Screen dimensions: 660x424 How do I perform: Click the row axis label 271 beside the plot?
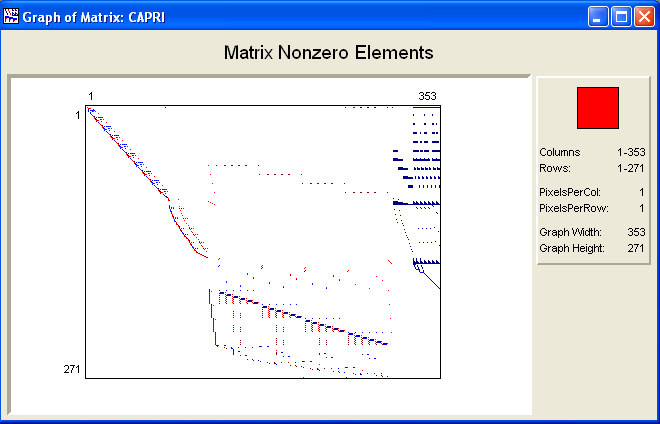(72, 369)
